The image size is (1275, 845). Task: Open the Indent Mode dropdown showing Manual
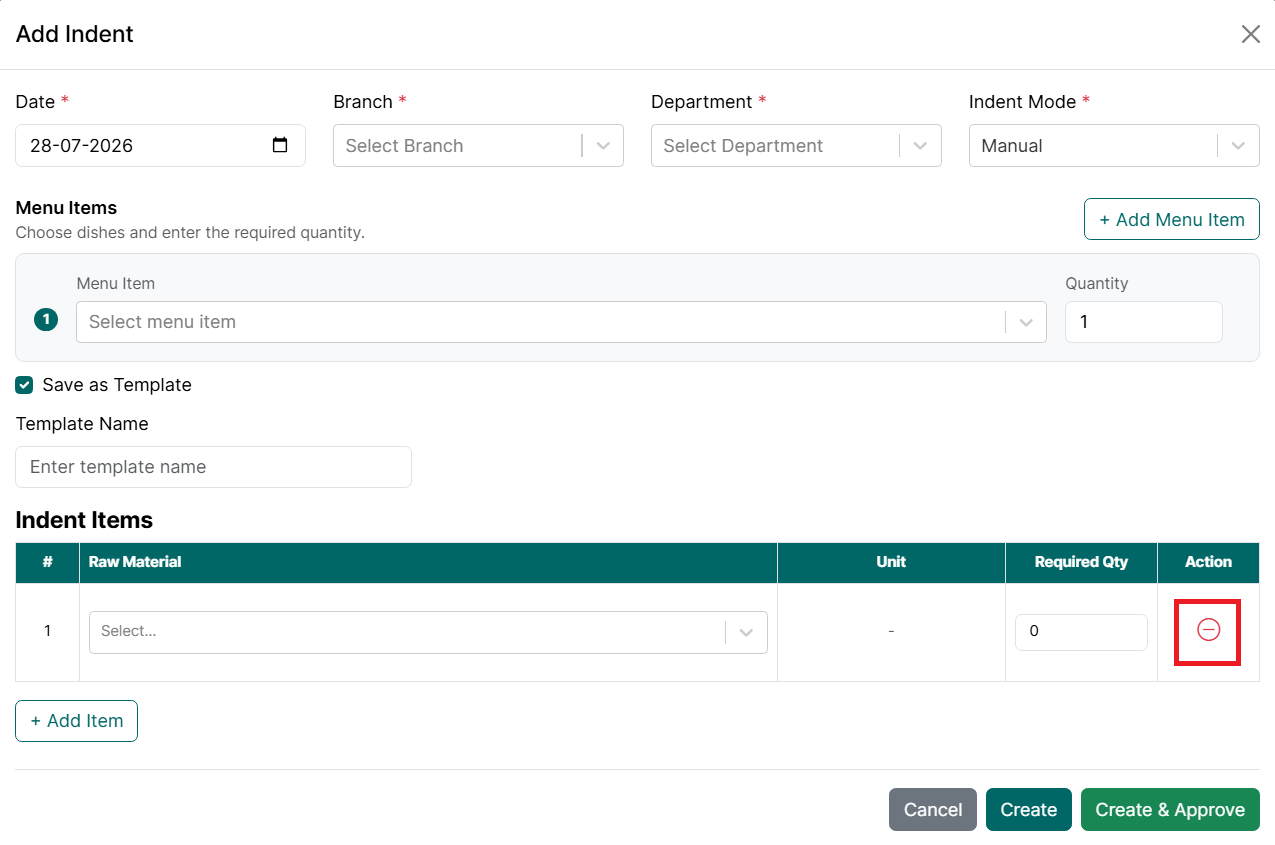pos(1114,145)
